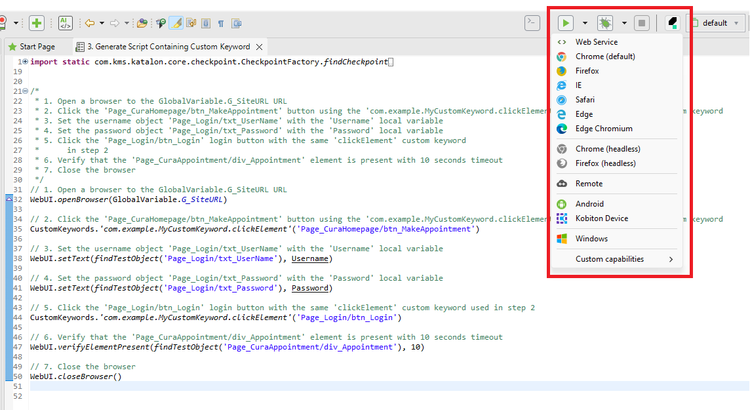Toggle the highlighter mark occurrences icon
Image resolution: width=750 pixels, height=410 pixels.
[x=177, y=22]
